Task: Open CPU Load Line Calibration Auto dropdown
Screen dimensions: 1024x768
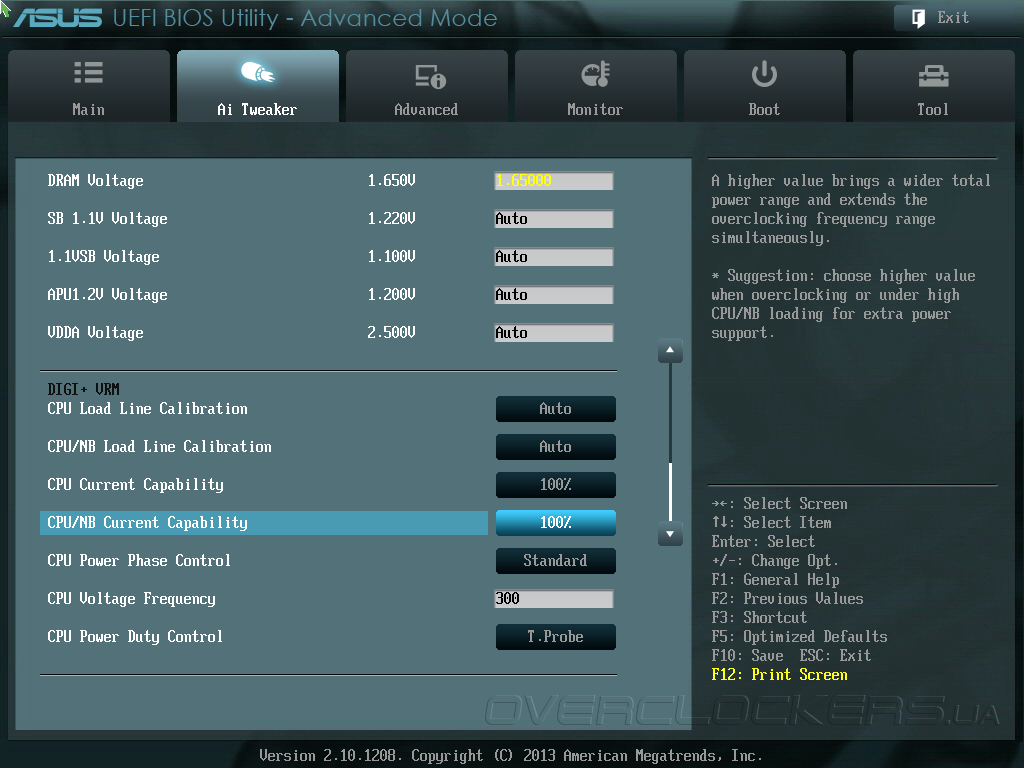Action: 556,409
